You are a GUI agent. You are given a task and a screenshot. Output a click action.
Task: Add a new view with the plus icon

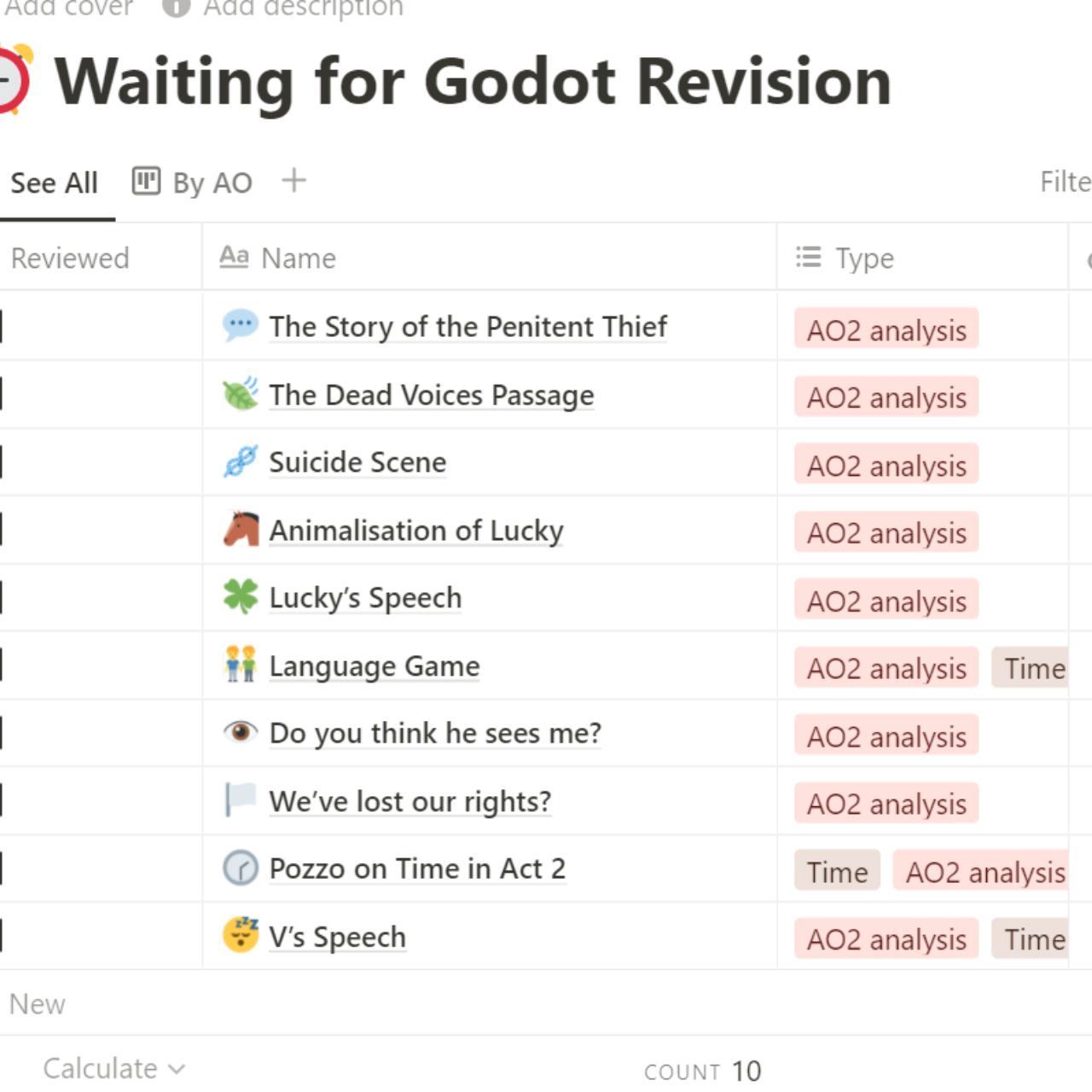tap(293, 181)
